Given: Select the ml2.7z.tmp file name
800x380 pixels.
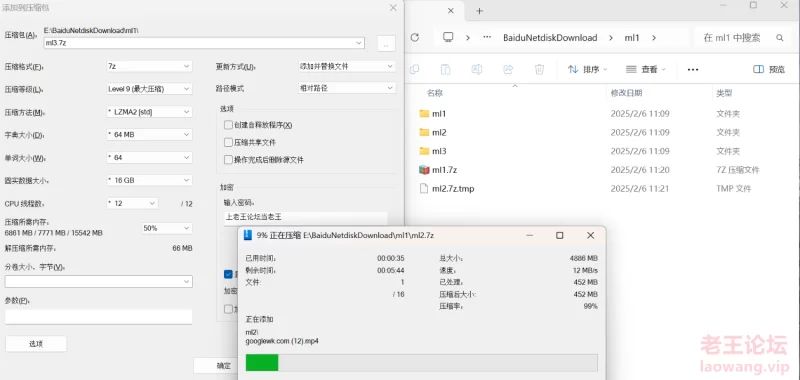Looking at the screenshot, I should coord(453,189).
